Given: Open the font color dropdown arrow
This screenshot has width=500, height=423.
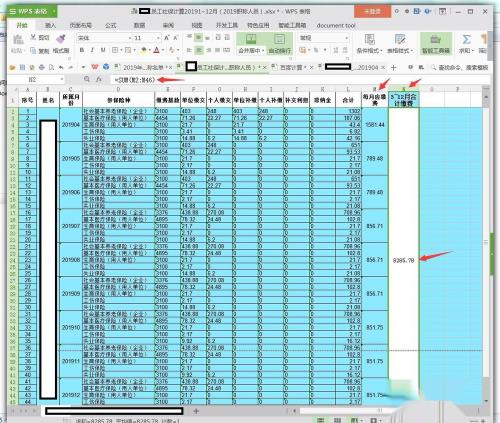Looking at the screenshot, I should (162, 50).
